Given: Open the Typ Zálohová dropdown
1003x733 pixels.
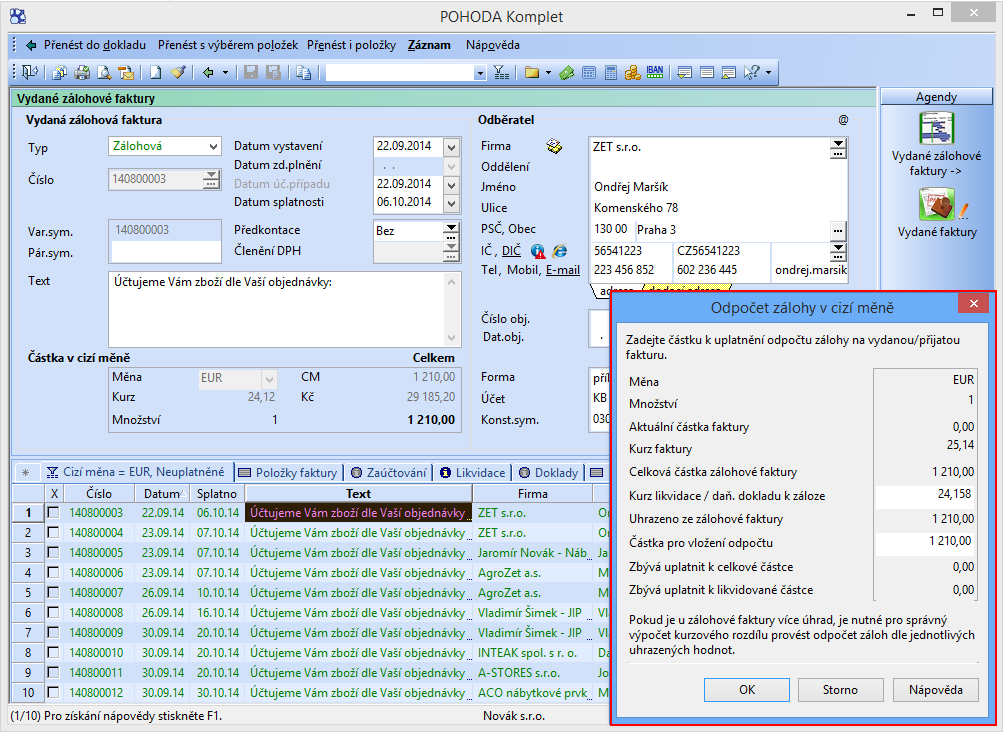Looking at the screenshot, I should click(x=213, y=146).
